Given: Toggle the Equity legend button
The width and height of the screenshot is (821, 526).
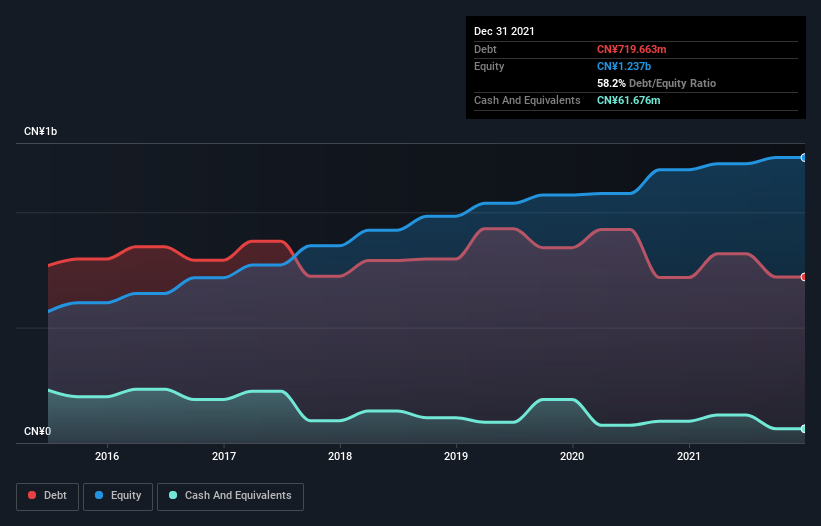Looking at the screenshot, I should 118,496.
